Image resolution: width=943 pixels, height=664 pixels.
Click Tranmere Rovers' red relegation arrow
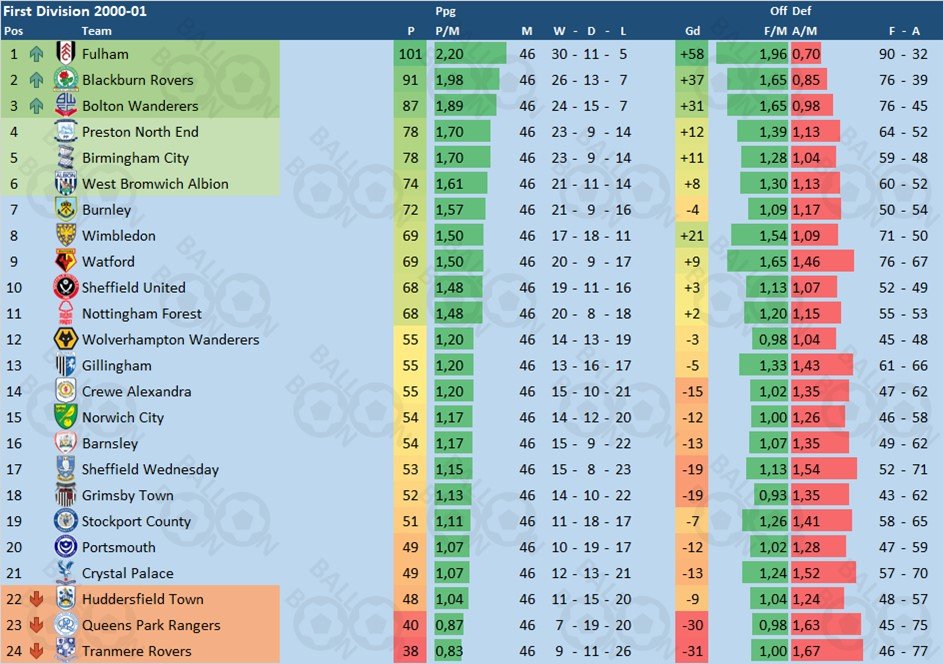(x=36, y=651)
